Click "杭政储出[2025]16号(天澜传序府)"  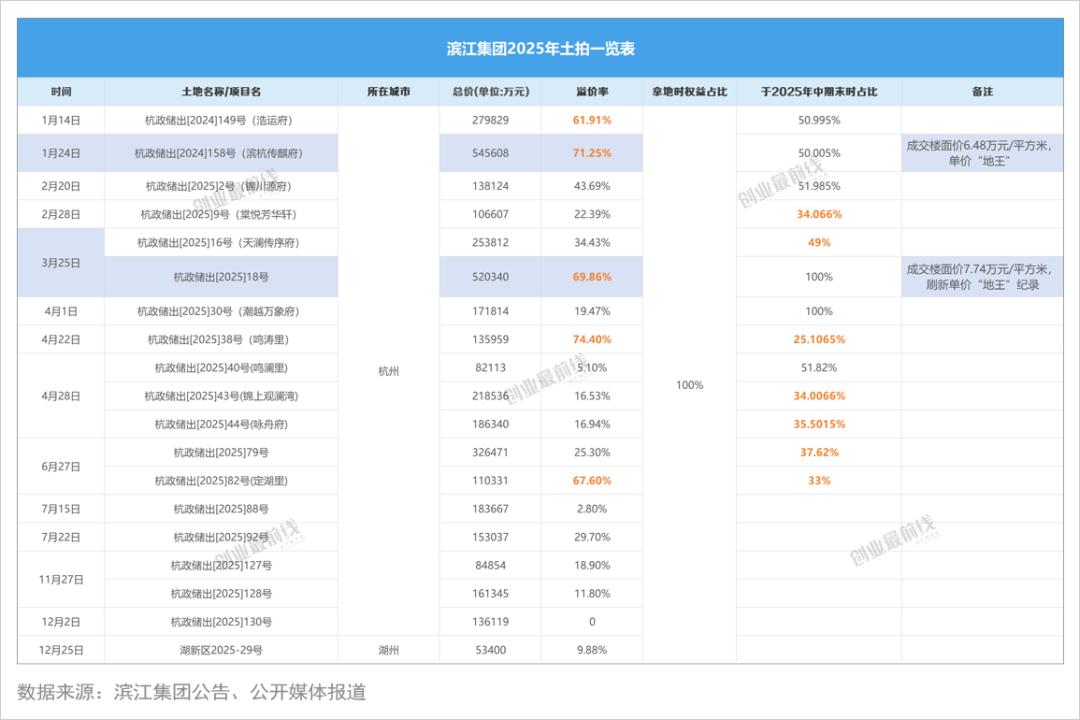221,243
